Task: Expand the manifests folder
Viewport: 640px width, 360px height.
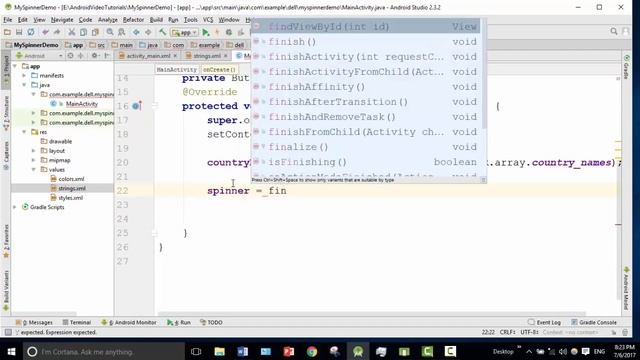Action: coord(24,76)
